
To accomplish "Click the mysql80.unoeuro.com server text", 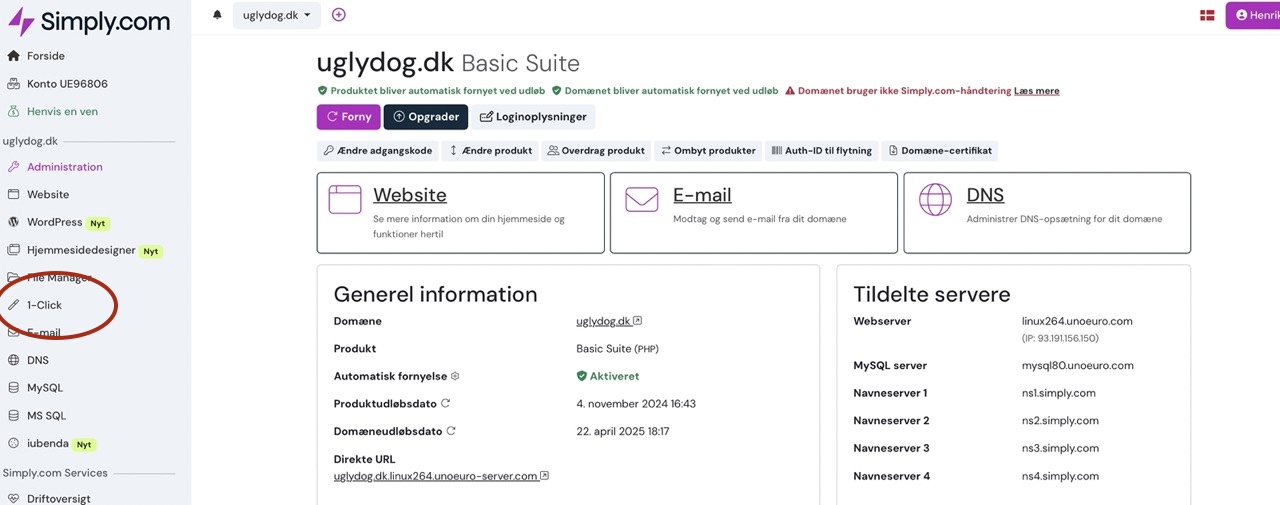I will pos(1078,366).
